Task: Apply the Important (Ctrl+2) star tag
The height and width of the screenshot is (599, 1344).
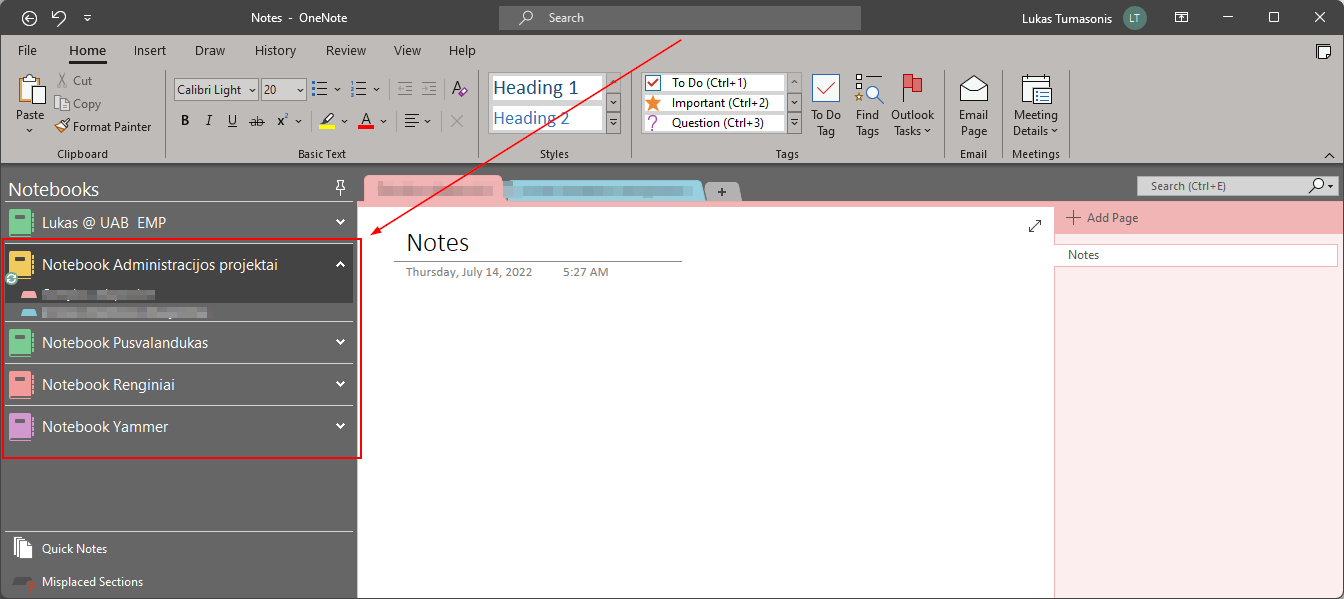Action: point(714,103)
